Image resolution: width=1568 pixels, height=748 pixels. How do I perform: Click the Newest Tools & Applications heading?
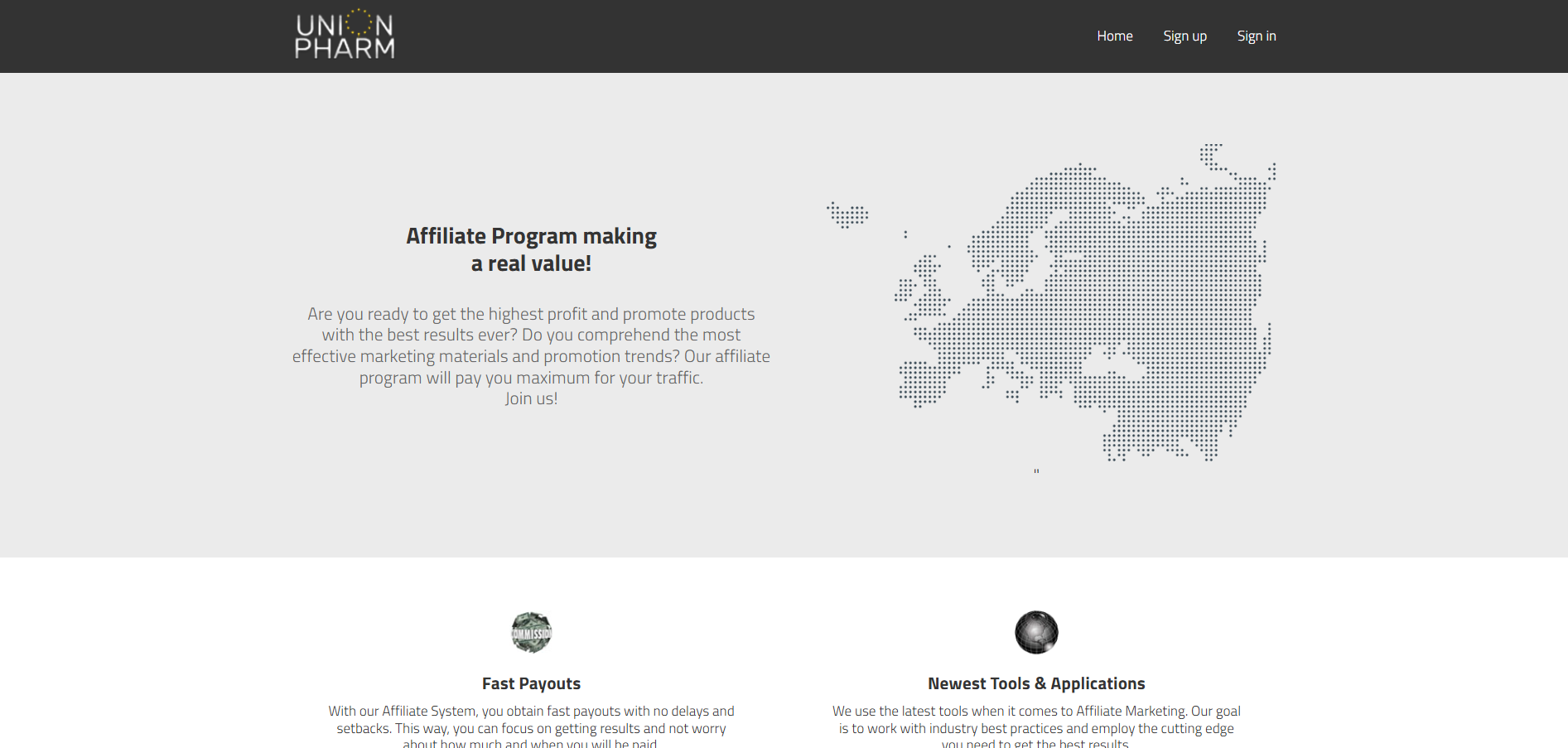(1036, 683)
